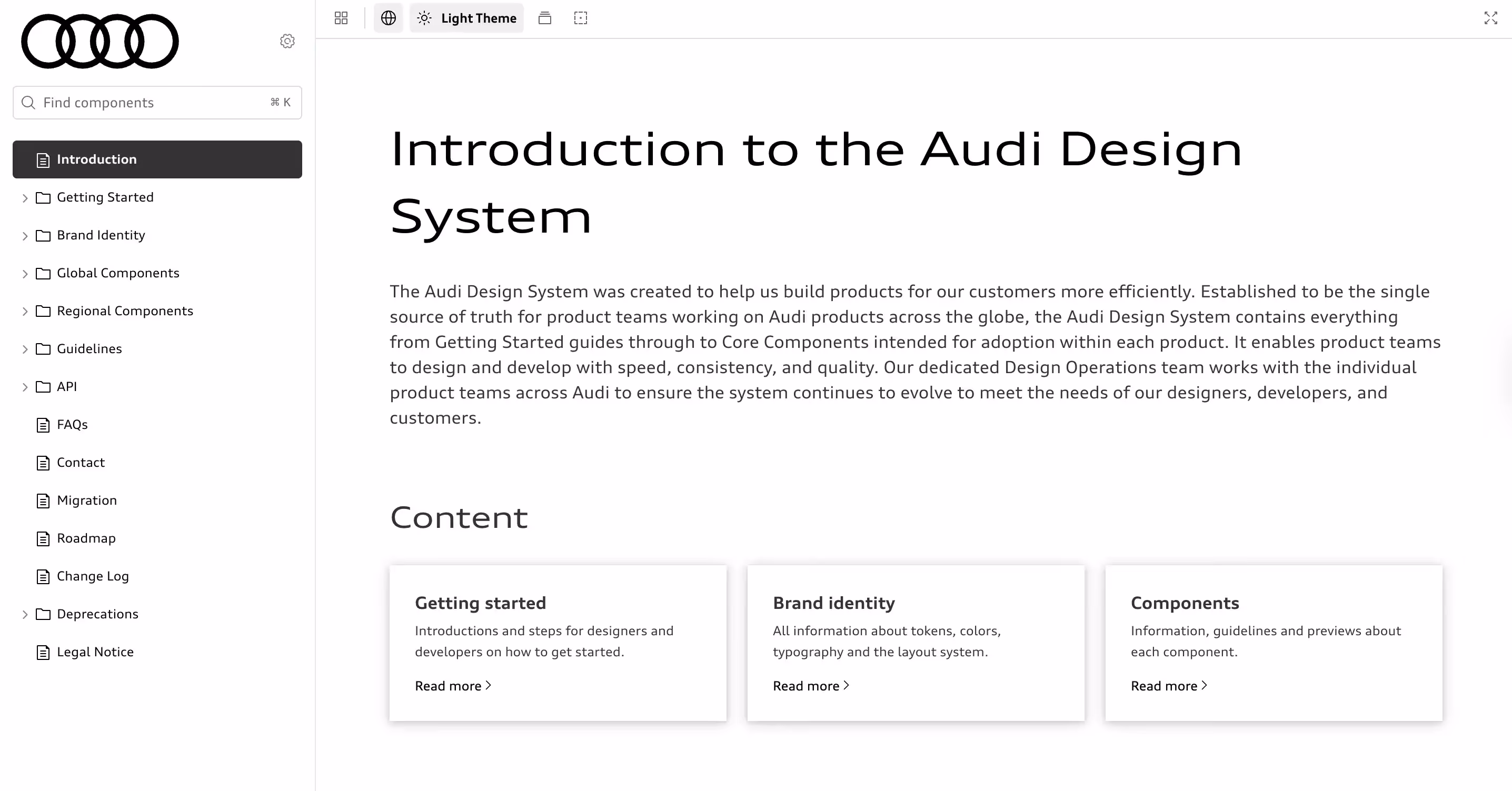Open the Deprecations sidebar label
The width and height of the screenshot is (1512, 791).
(97, 614)
